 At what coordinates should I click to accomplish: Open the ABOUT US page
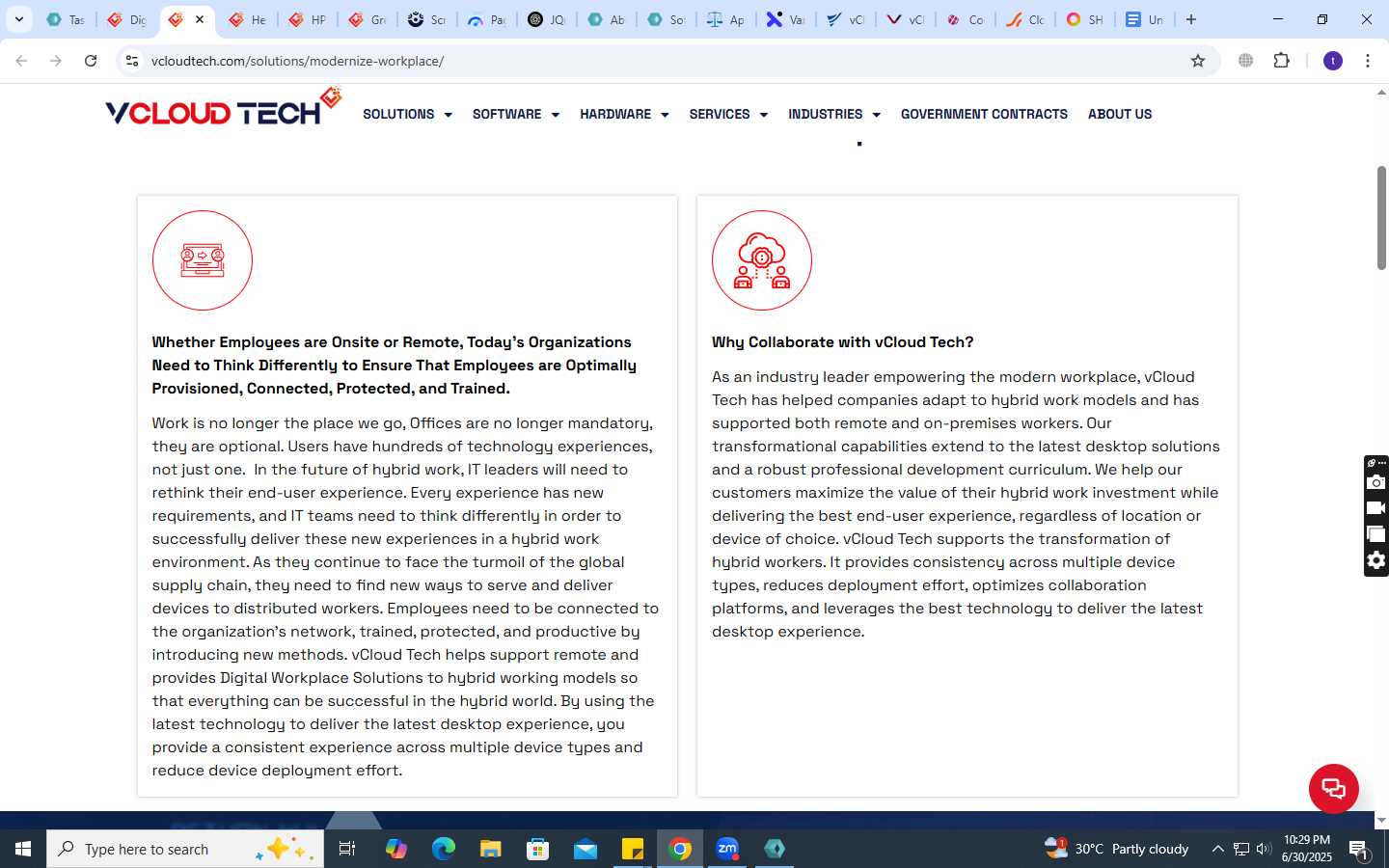pos(1120,114)
